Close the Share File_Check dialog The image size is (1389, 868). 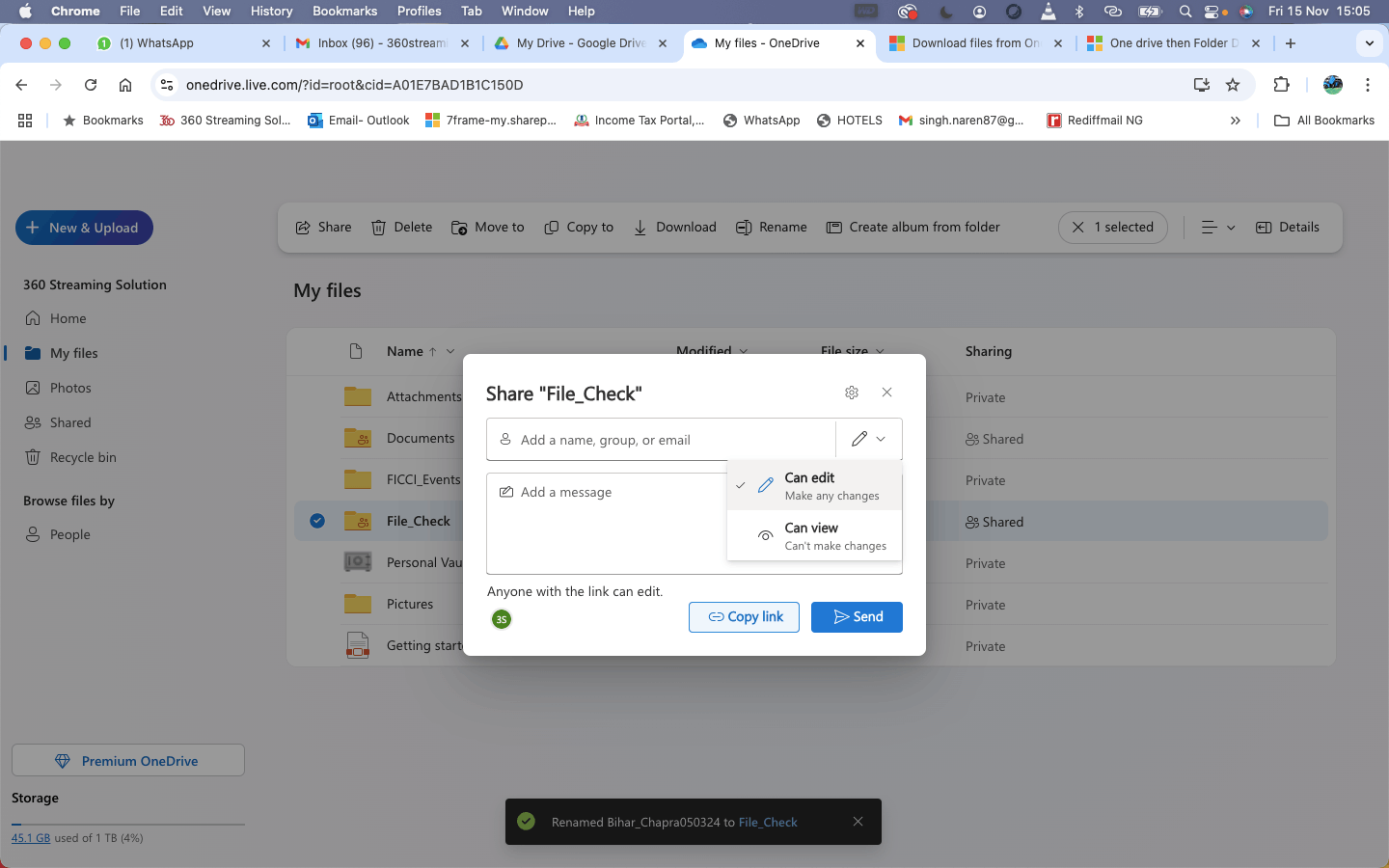[887, 393]
